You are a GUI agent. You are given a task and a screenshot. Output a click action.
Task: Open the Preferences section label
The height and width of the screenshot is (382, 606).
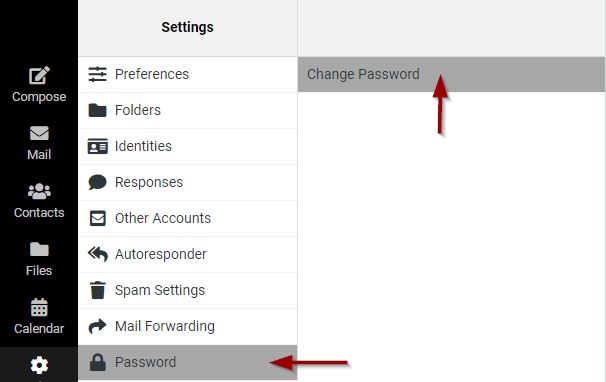(x=152, y=74)
